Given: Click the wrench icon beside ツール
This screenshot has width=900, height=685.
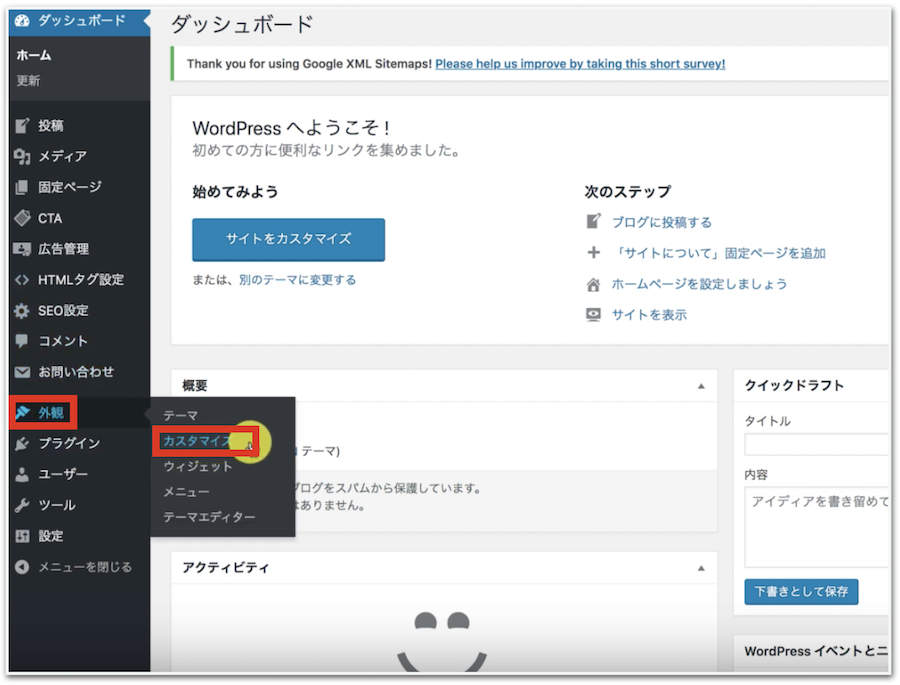Looking at the screenshot, I should click(22, 505).
